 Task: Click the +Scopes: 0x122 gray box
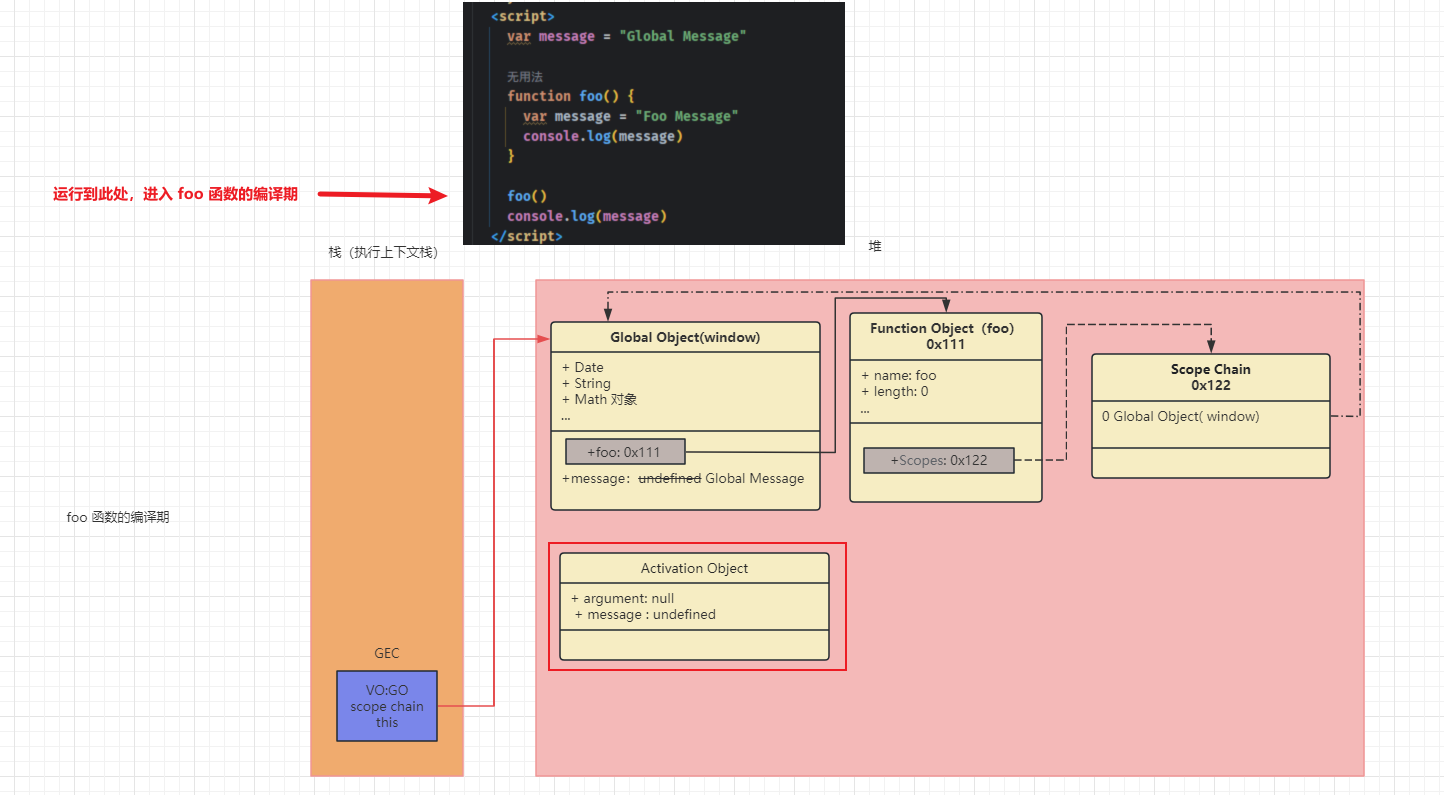(939, 461)
